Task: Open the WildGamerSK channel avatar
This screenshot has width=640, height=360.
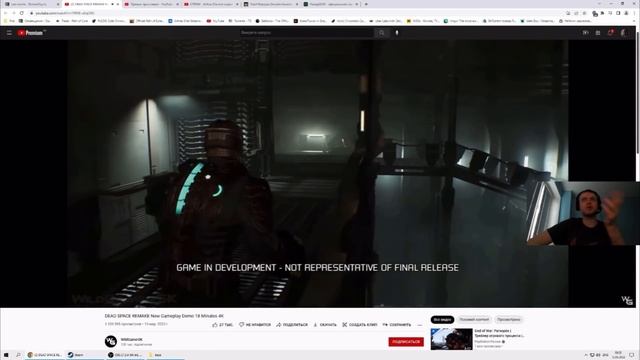Action: pyautogui.click(x=111, y=341)
